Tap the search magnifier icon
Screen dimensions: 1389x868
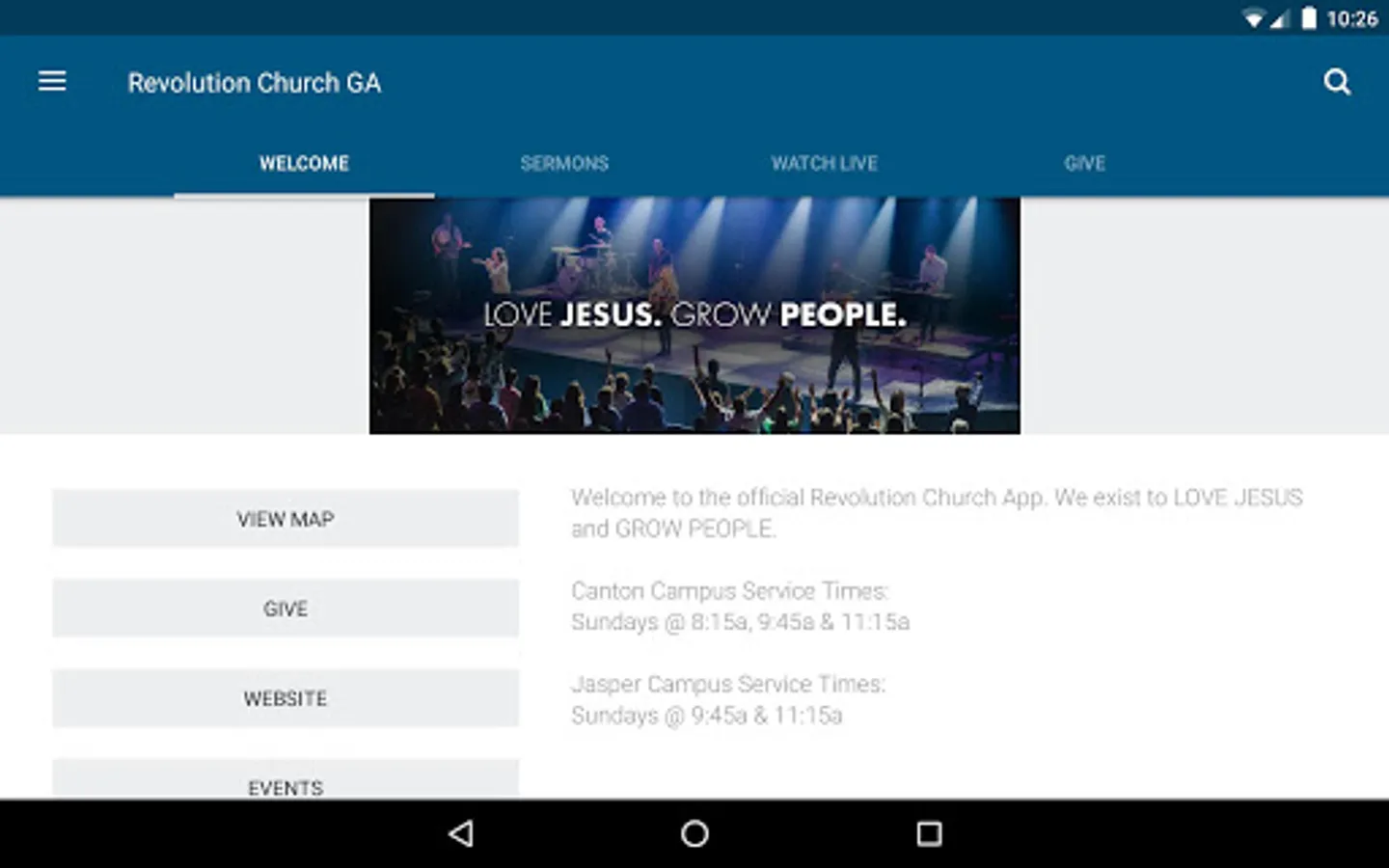coord(1337,82)
